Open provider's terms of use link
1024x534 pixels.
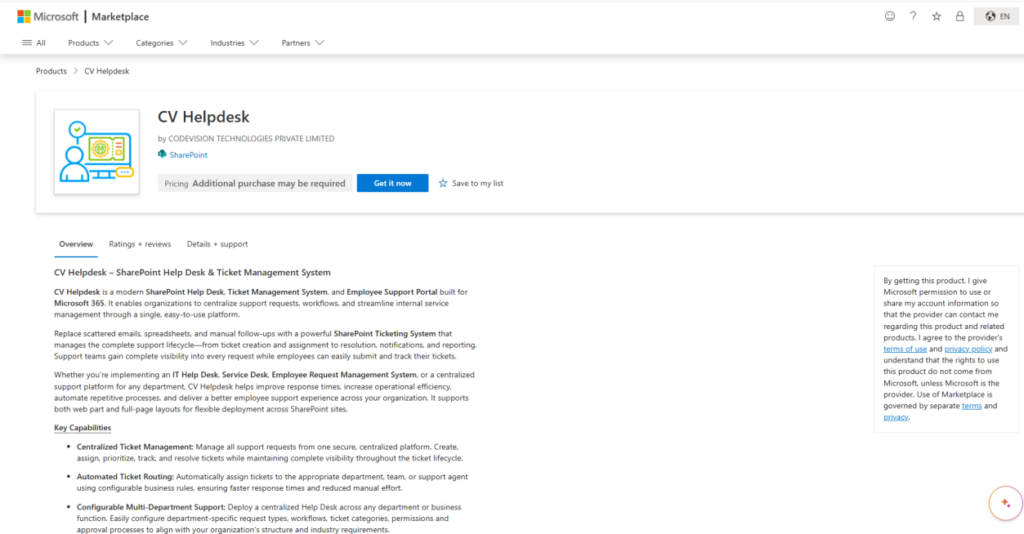(x=904, y=349)
